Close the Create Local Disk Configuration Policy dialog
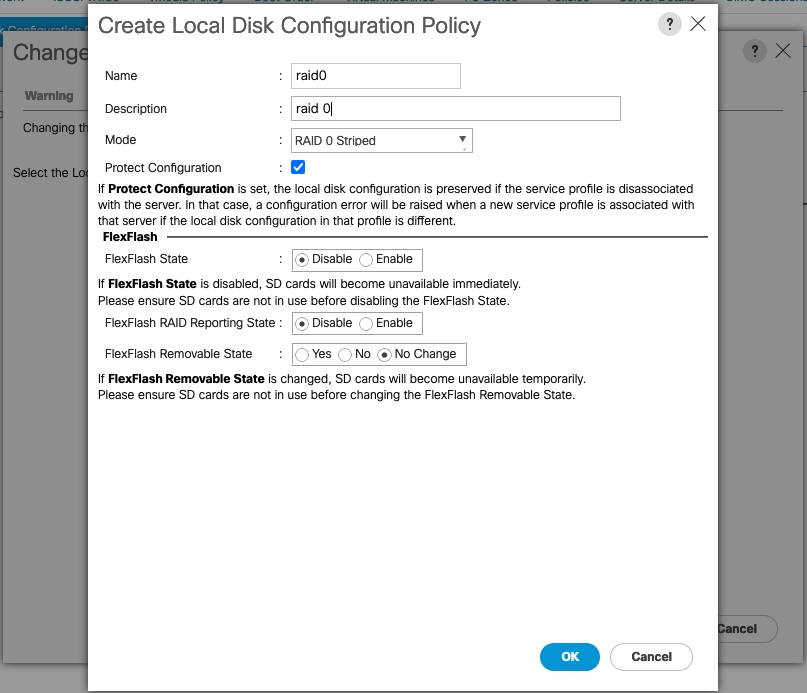807x693 pixels. click(698, 24)
